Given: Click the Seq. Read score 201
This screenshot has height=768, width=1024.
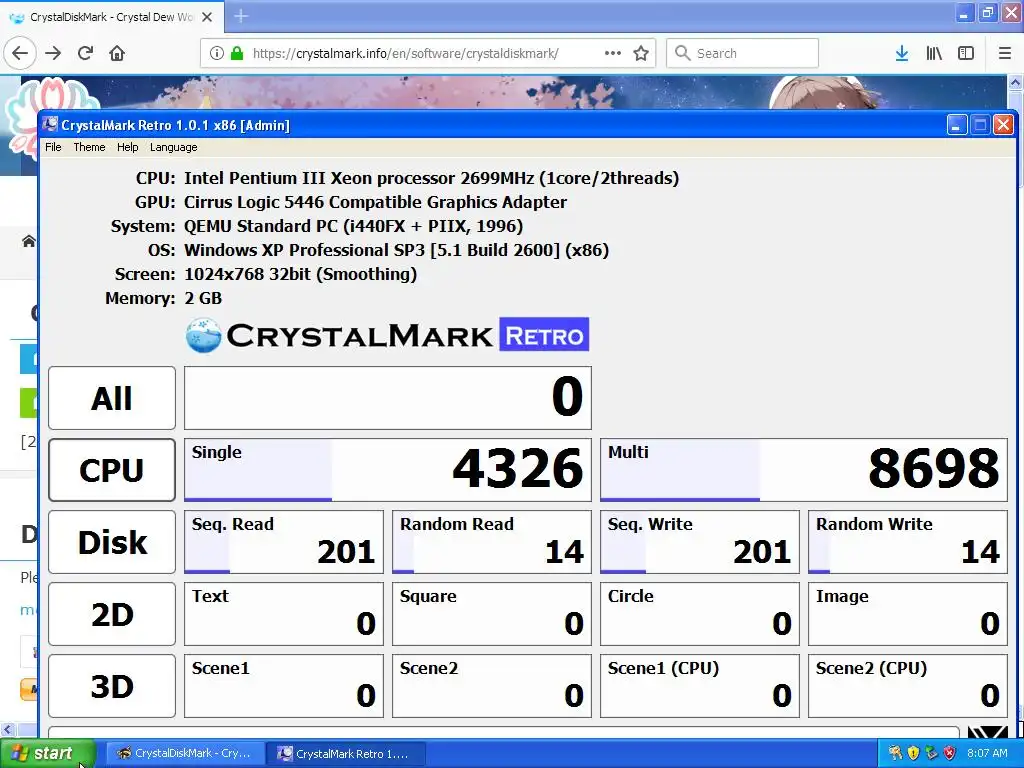Looking at the screenshot, I should pos(284,541).
